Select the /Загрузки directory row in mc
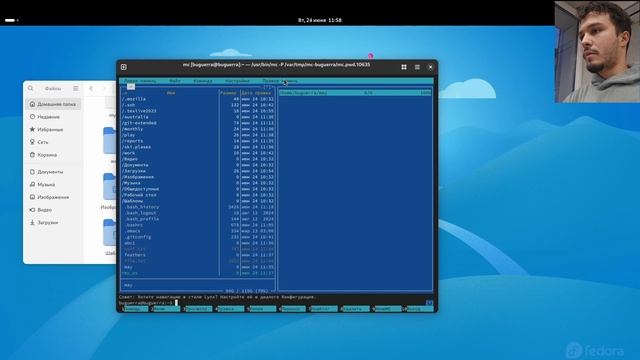 198,171
